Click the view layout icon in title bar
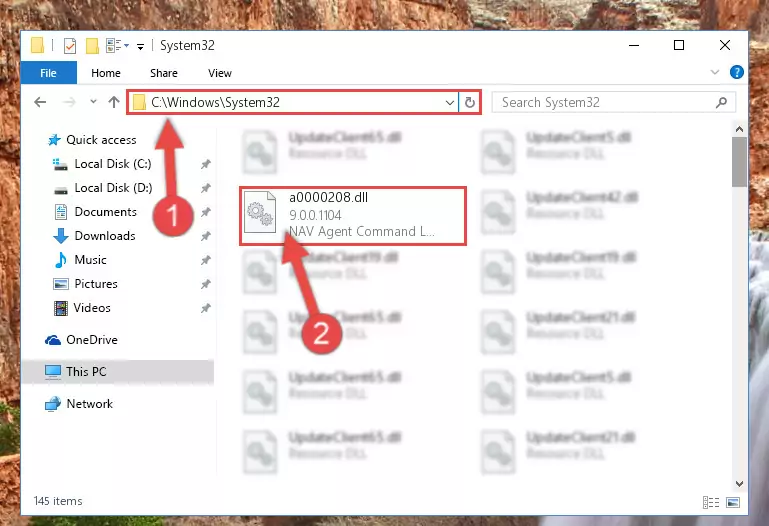The image size is (769, 526). point(117,46)
